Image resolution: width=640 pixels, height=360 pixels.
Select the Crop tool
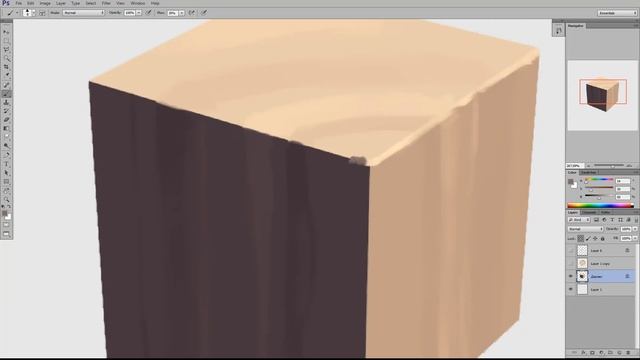pos(6,67)
